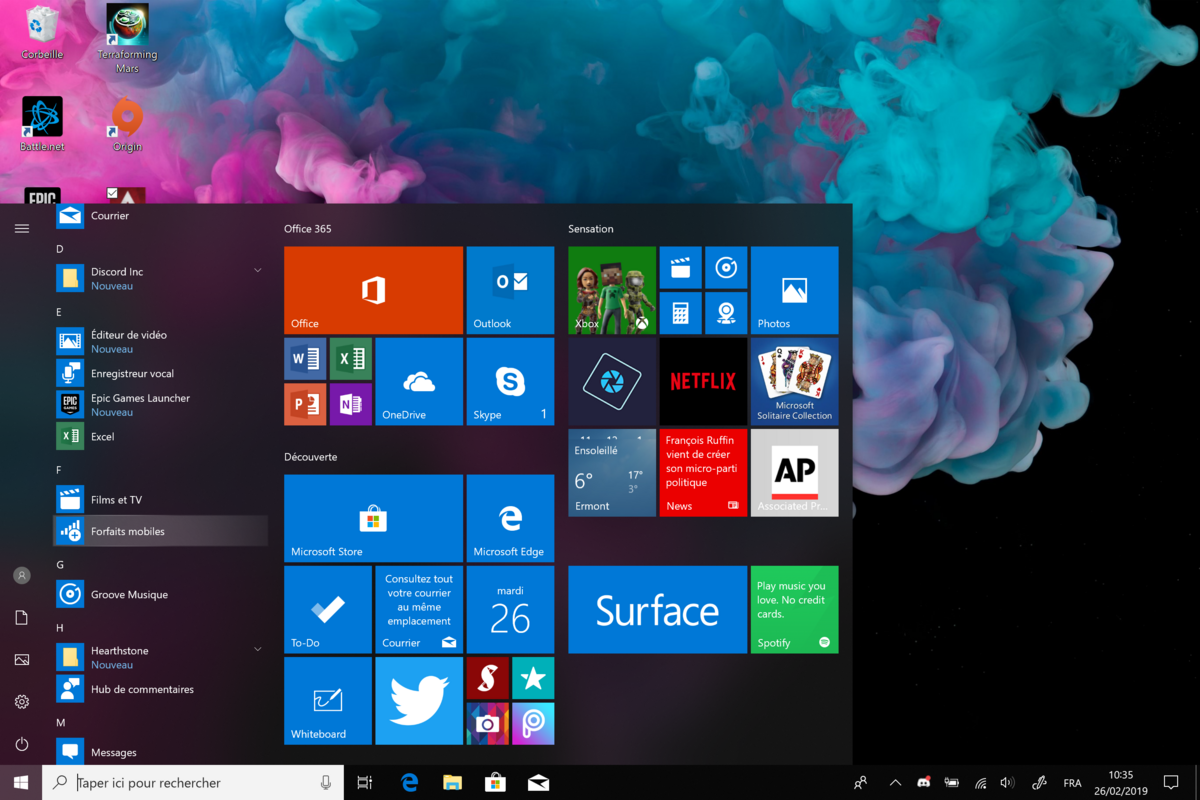Open the Skype tile

(510, 381)
